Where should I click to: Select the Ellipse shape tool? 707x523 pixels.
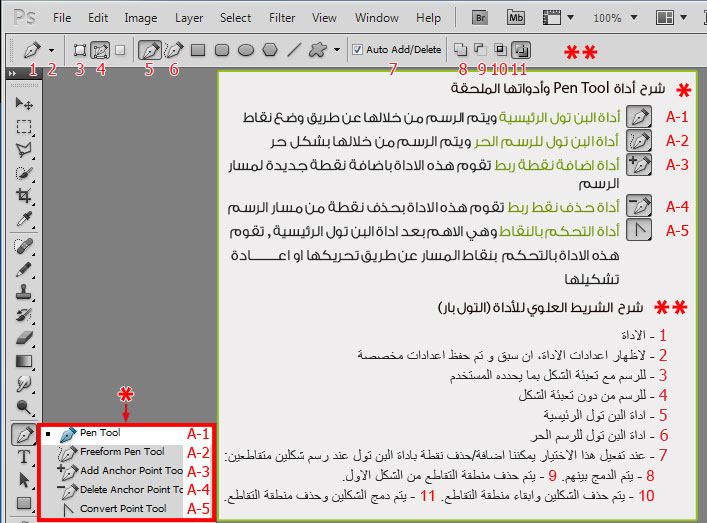[x=246, y=50]
